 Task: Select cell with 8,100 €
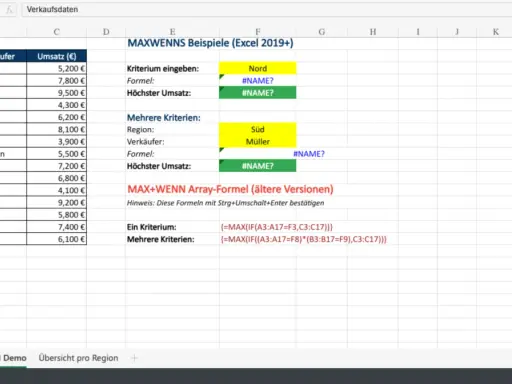pyautogui.click(x=57, y=129)
